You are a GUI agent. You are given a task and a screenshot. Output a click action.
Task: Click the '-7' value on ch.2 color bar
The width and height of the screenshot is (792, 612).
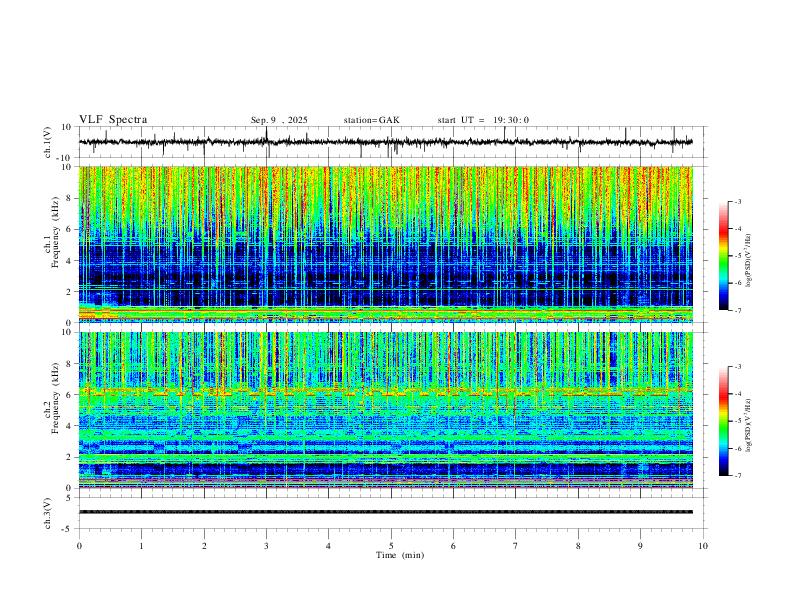pos(738,476)
